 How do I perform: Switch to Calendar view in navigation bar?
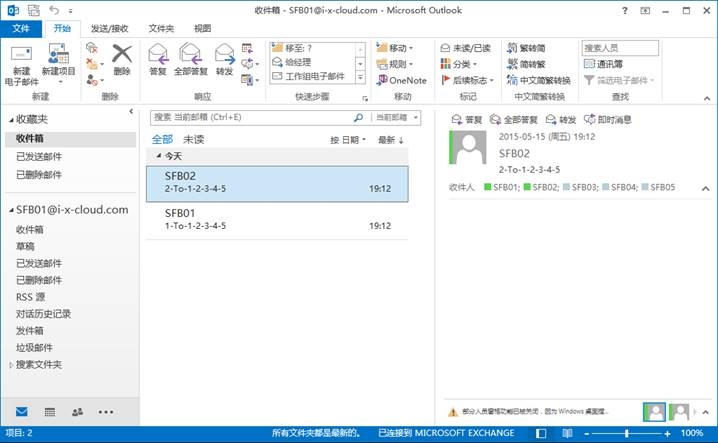point(49,412)
